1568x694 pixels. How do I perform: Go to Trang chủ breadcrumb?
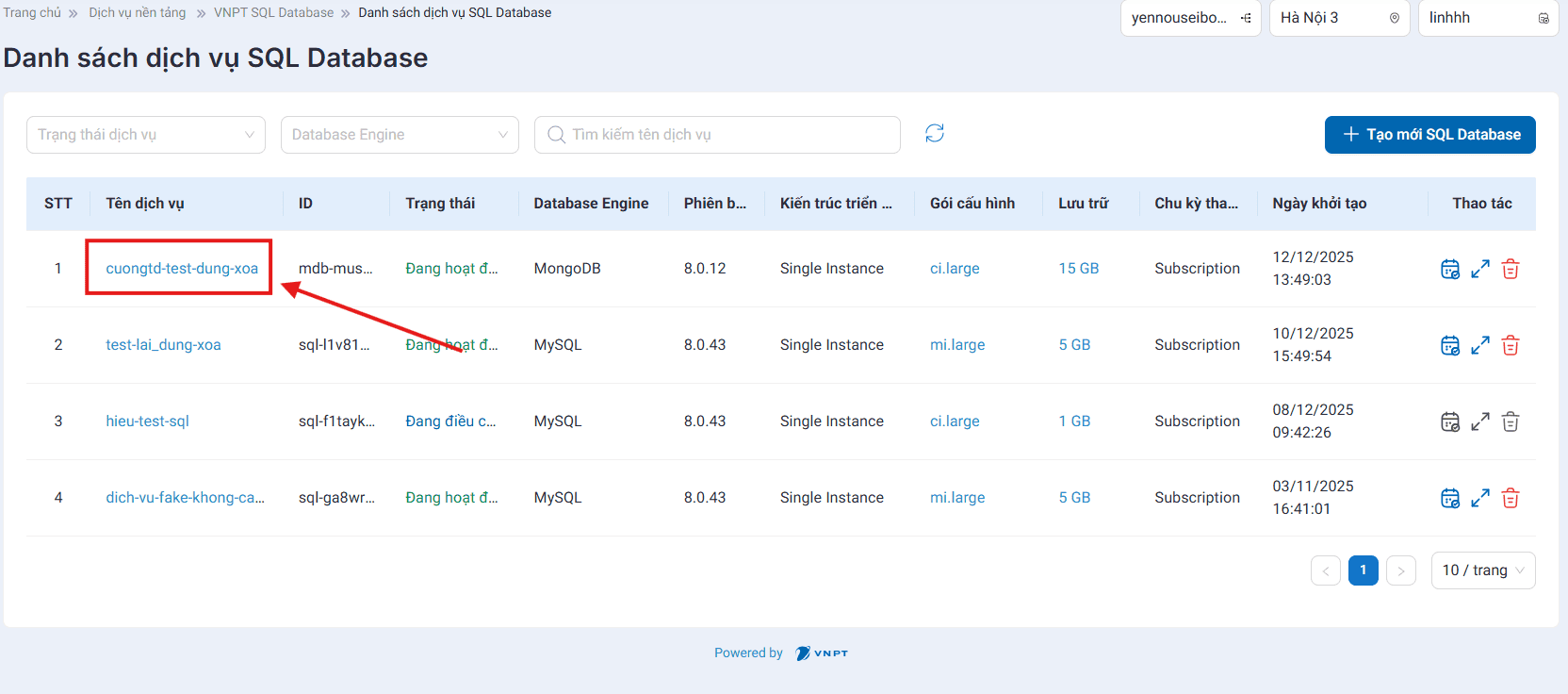[x=32, y=12]
